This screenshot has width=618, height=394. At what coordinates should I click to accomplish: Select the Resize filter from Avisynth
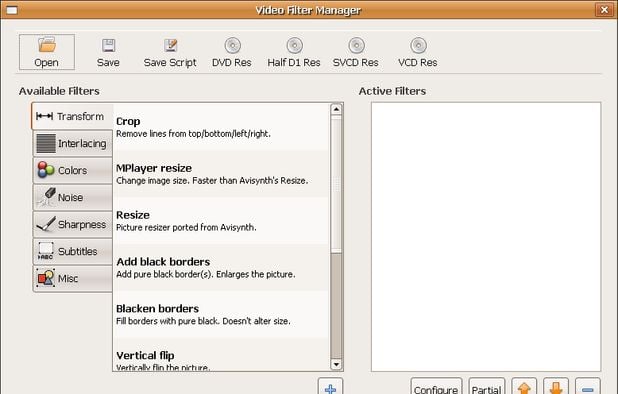221,221
